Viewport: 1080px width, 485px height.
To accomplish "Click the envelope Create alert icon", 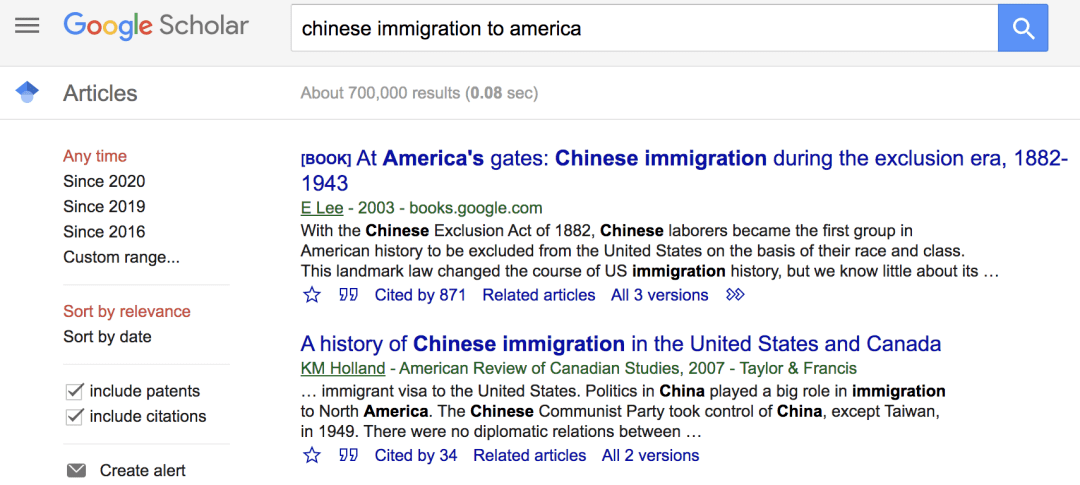I will (76, 471).
